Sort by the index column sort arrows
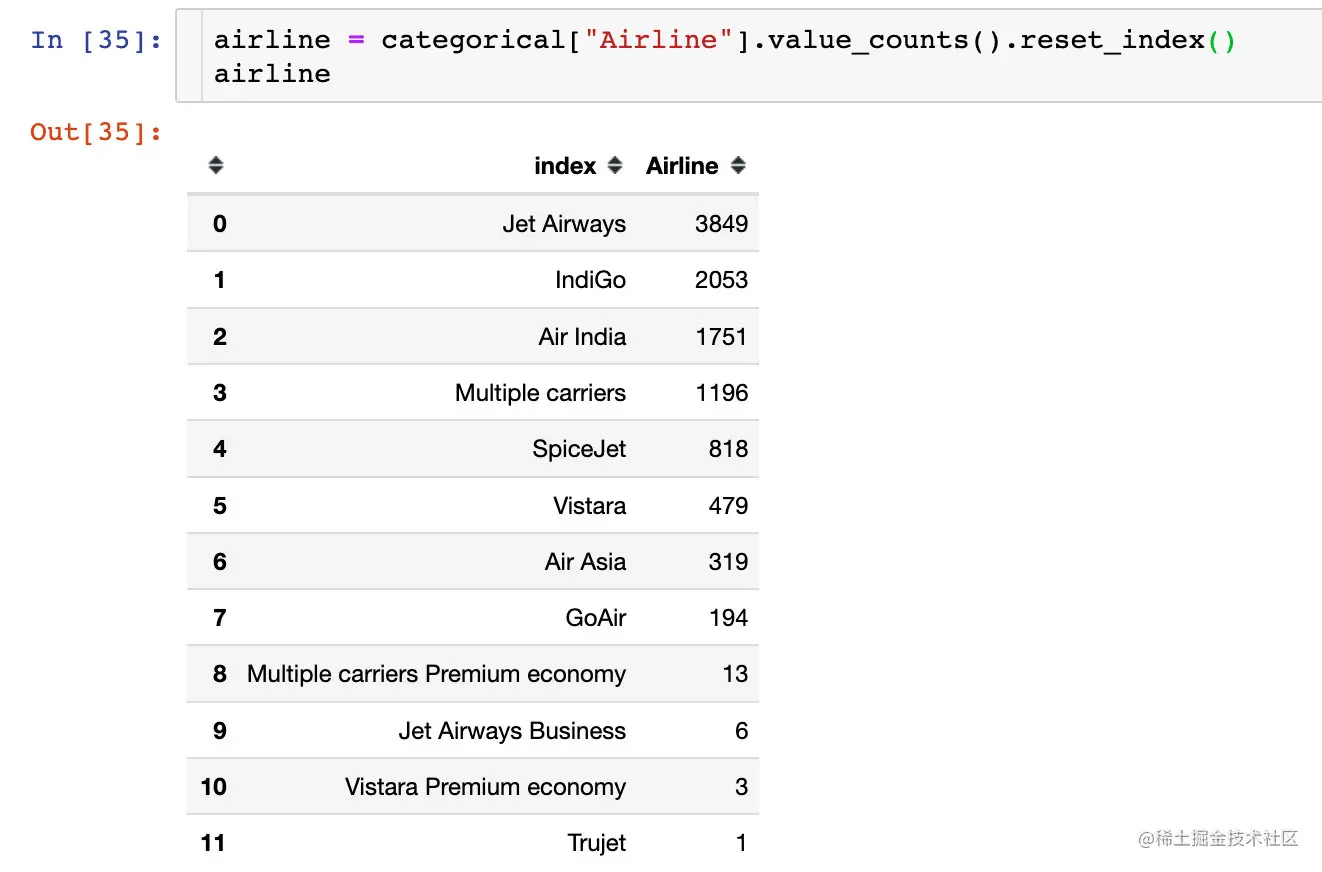The height and width of the screenshot is (872, 1322). pyautogui.click(x=615, y=166)
